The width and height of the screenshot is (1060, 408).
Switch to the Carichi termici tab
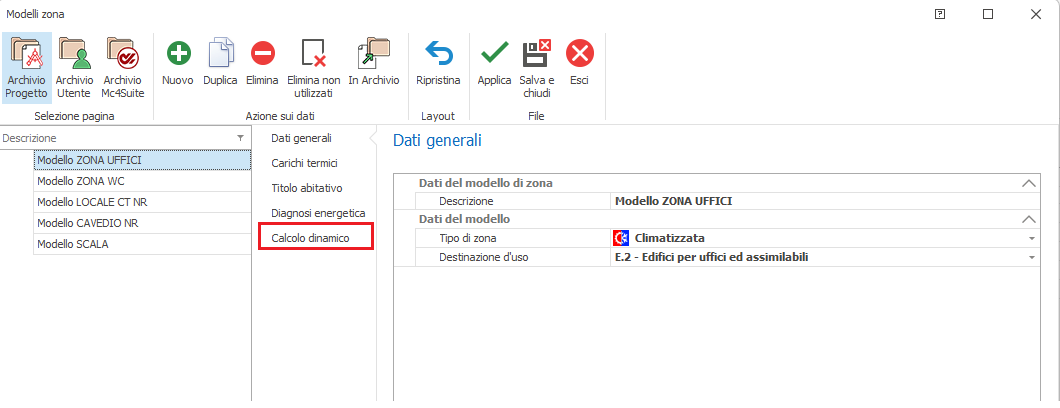tap(304, 162)
